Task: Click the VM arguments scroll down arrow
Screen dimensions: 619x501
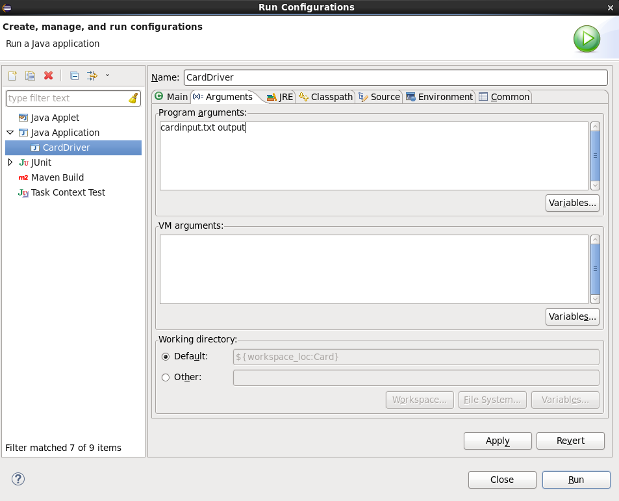Action: (x=595, y=299)
